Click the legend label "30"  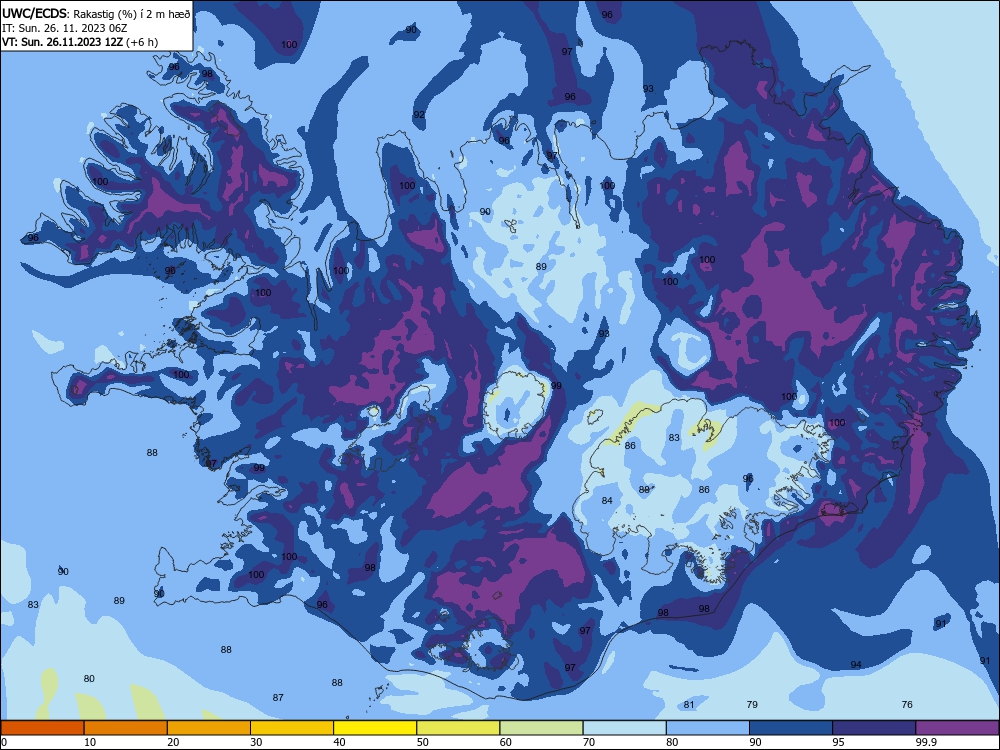pyautogui.click(x=256, y=742)
